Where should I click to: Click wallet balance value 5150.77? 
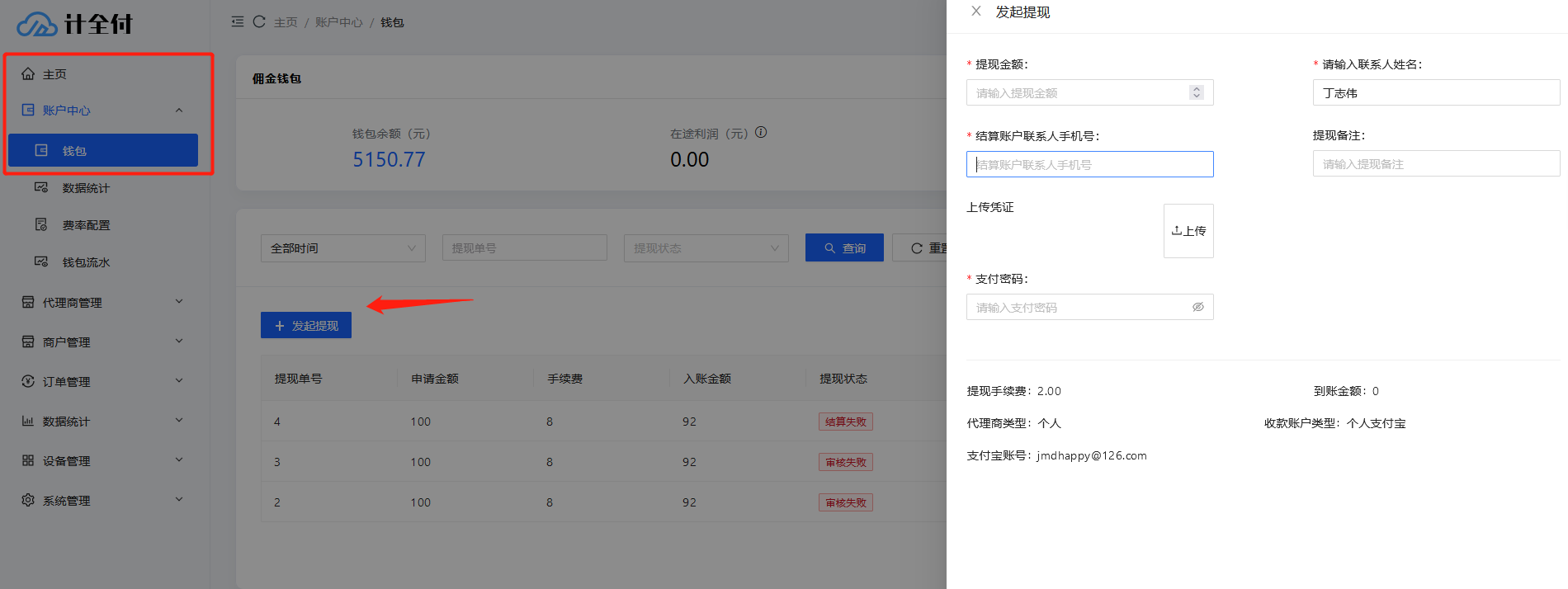coord(389,159)
